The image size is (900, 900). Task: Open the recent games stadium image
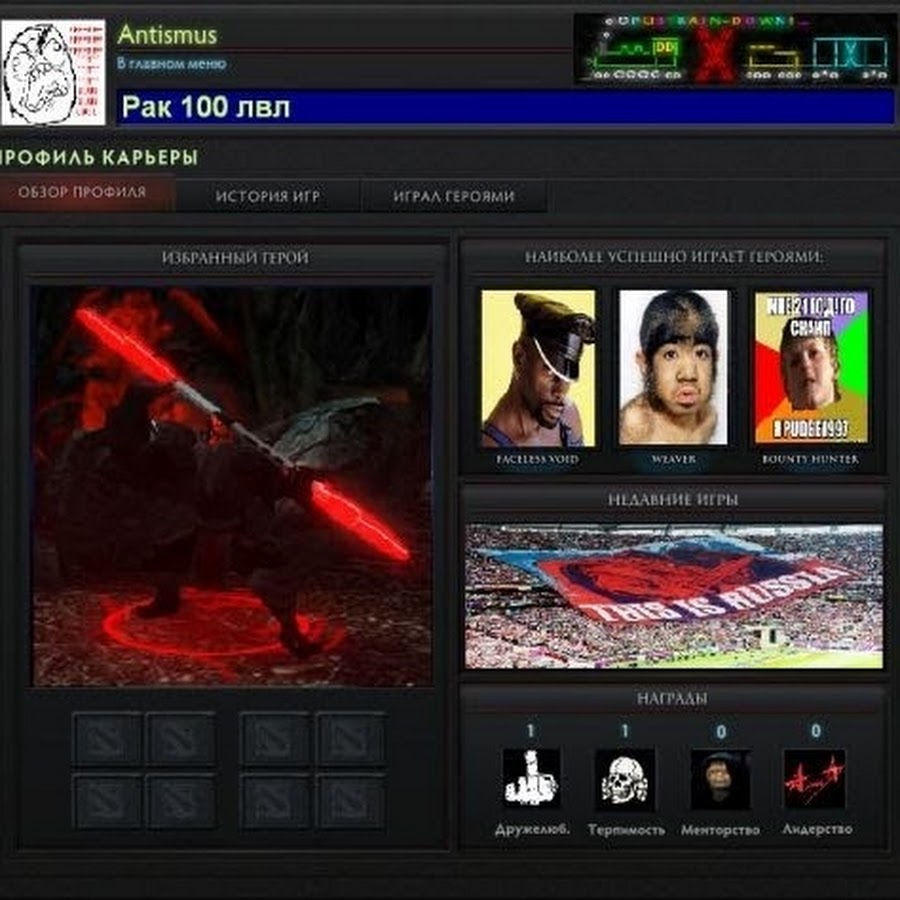click(x=673, y=596)
